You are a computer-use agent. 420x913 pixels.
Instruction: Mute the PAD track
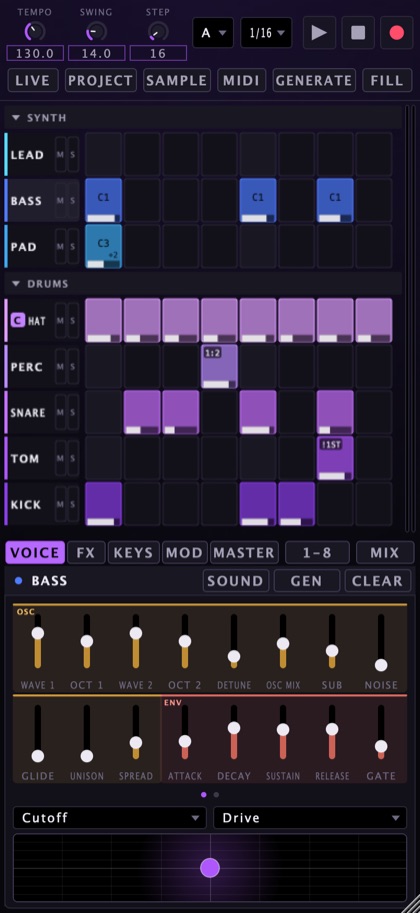[x=61, y=246]
